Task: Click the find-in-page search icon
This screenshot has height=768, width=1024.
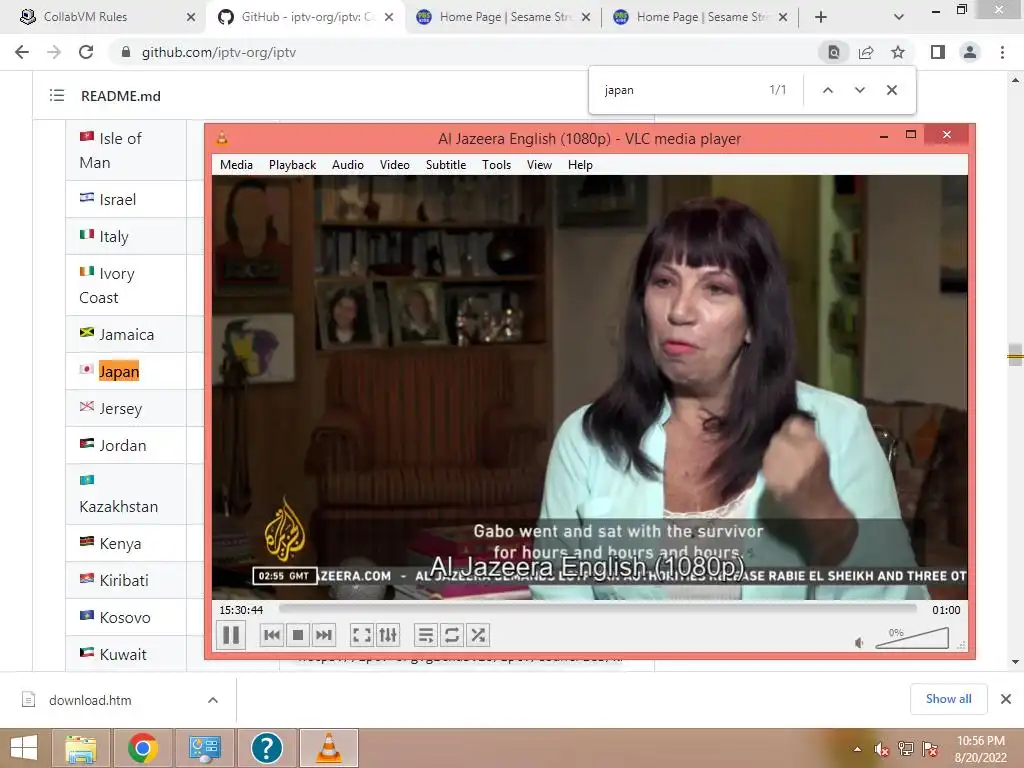Action: click(x=834, y=52)
